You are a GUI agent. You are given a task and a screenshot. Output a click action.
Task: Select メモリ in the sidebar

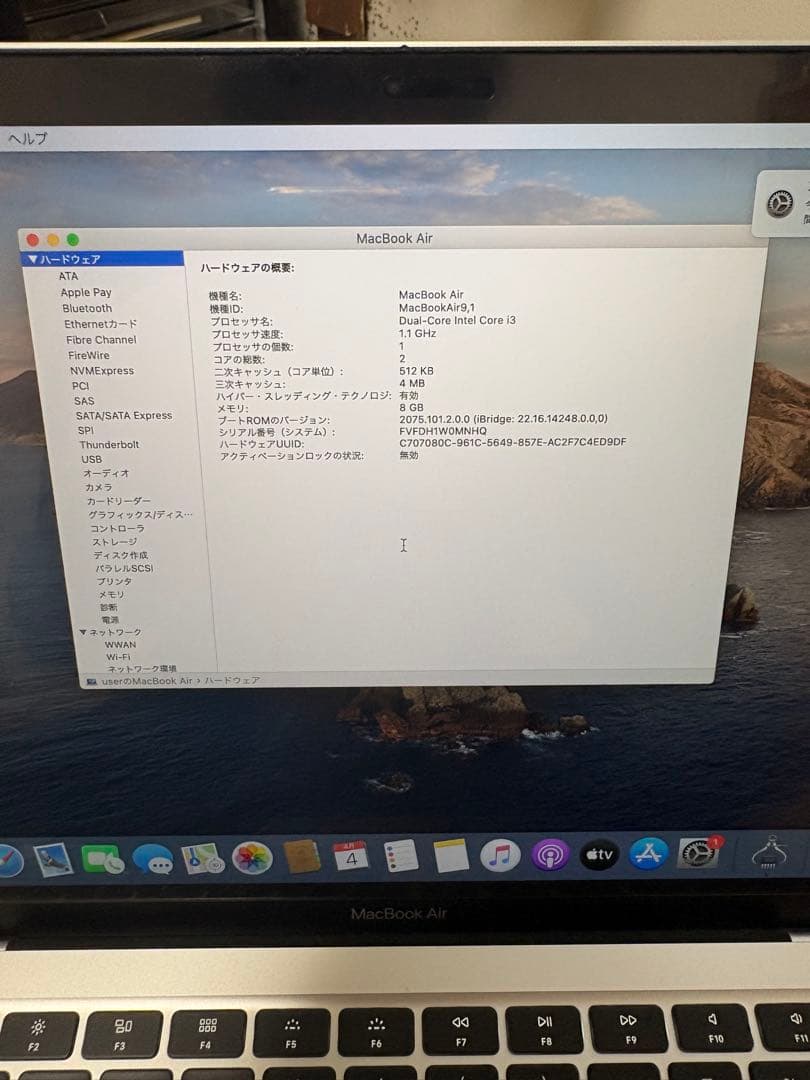pyautogui.click(x=111, y=594)
